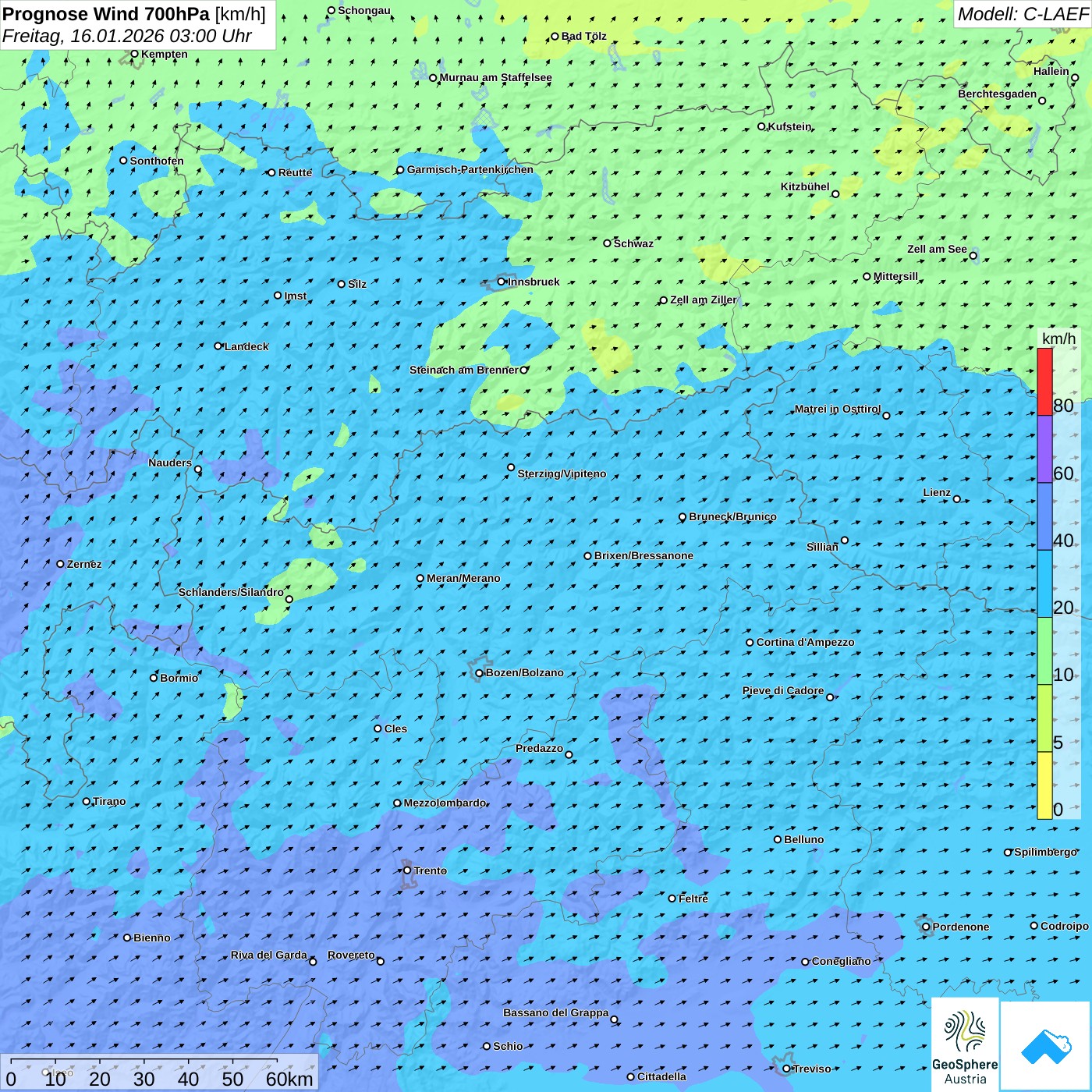Select the Steinach am Brenner label
The height and width of the screenshot is (1092, 1092).
tap(463, 370)
